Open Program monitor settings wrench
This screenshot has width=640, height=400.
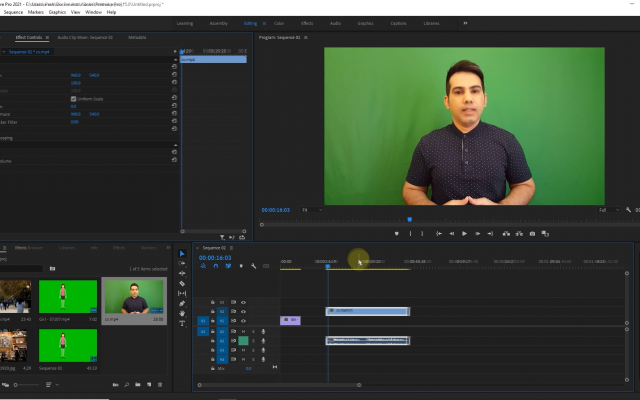coord(628,210)
